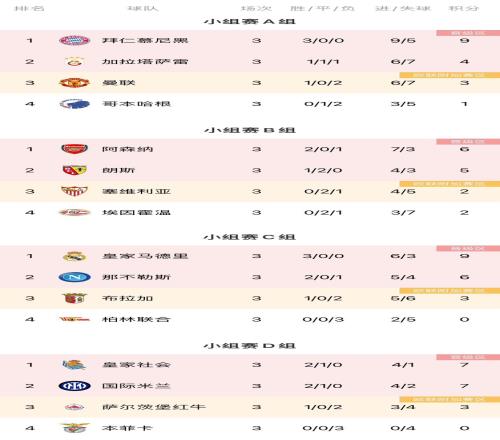Viewport: 500px width, 440px height.
Task: Open team 国际米兰 from Group D
Action: 136,386
